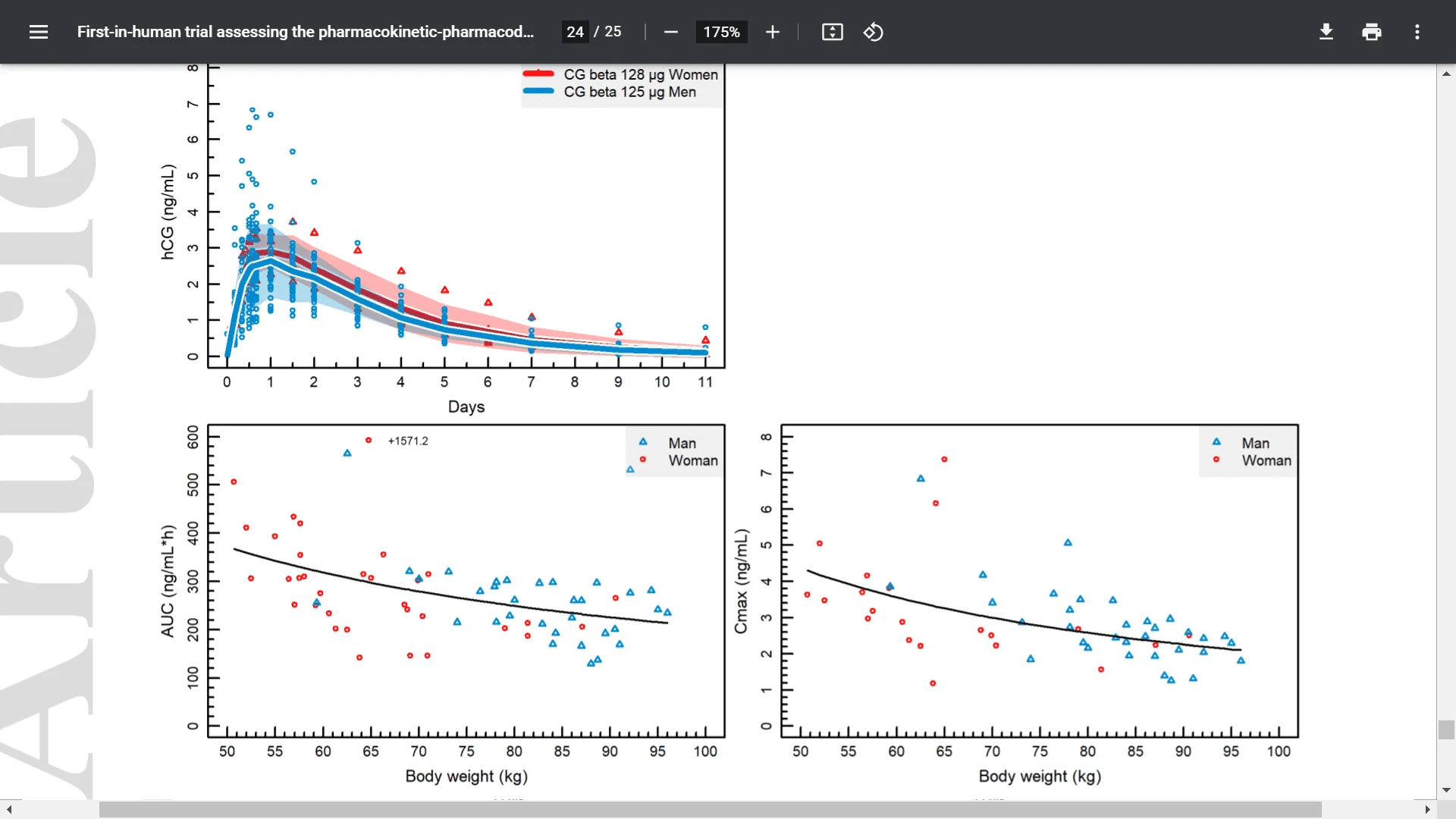The width and height of the screenshot is (1456, 819).
Task: Open the more actions menu
Action: [1417, 32]
